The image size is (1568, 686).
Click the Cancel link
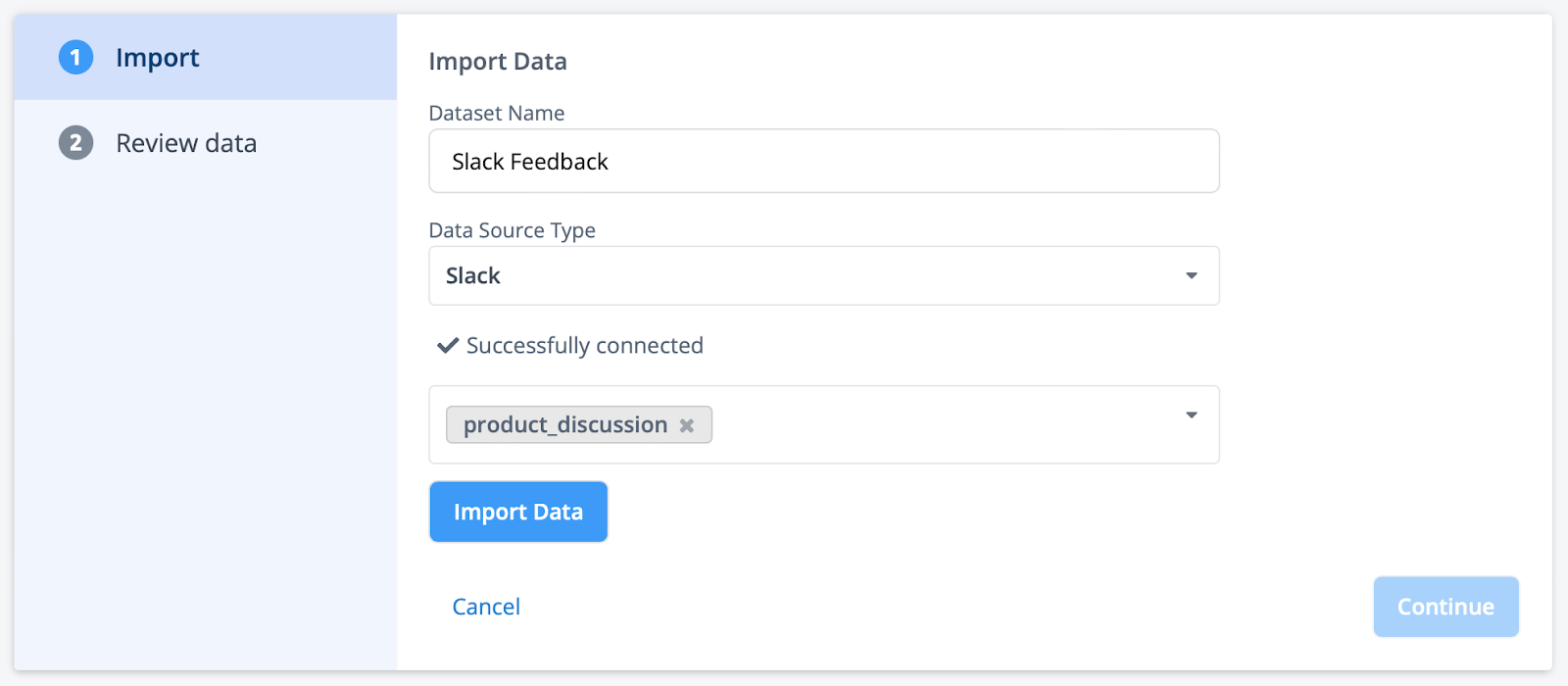[486, 607]
